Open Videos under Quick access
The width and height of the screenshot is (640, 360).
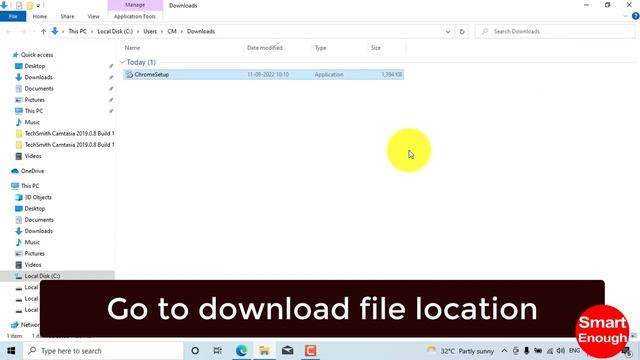pyautogui.click(x=33, y=156)
